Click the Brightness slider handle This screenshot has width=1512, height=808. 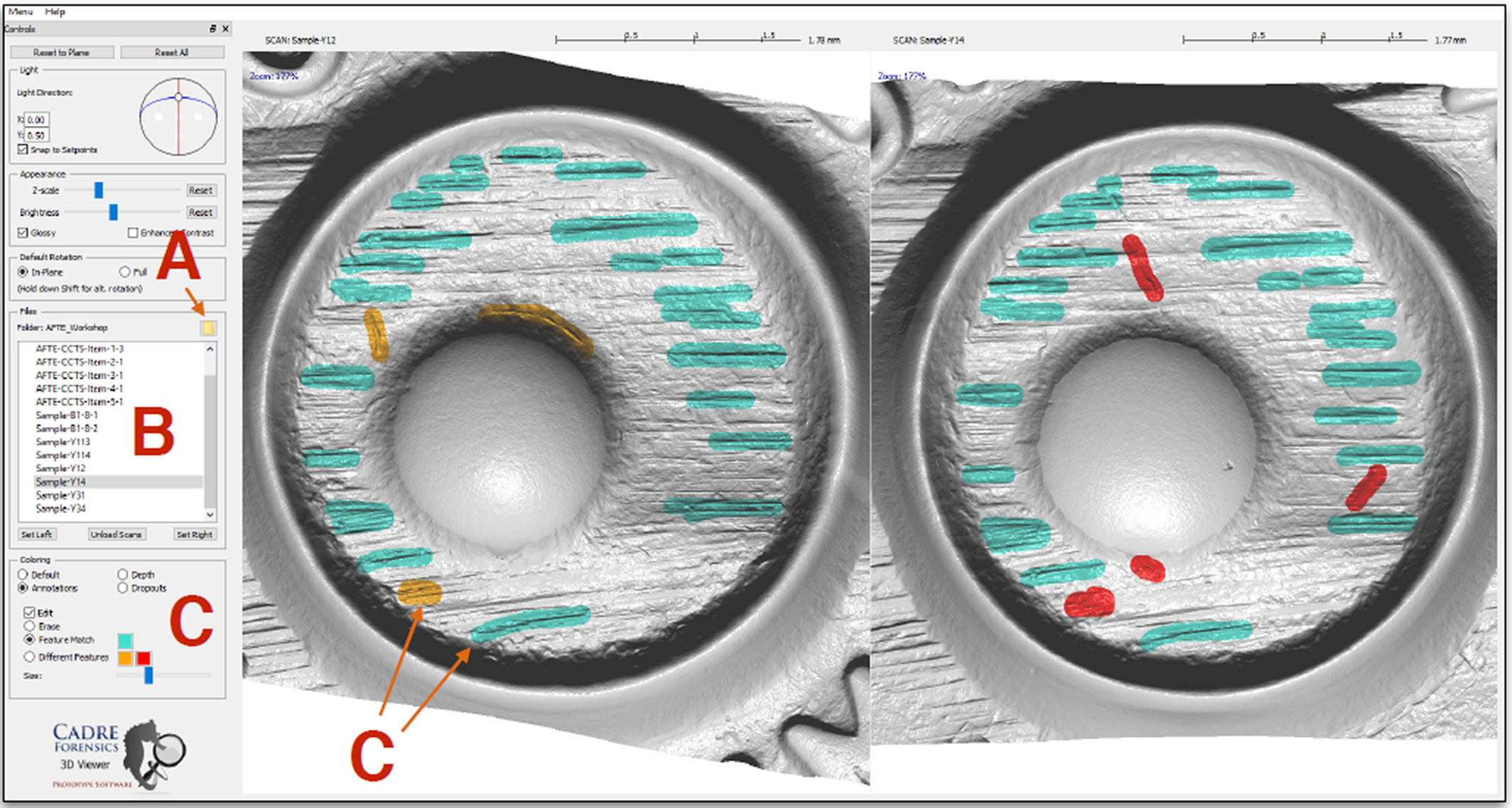point(113,212)
